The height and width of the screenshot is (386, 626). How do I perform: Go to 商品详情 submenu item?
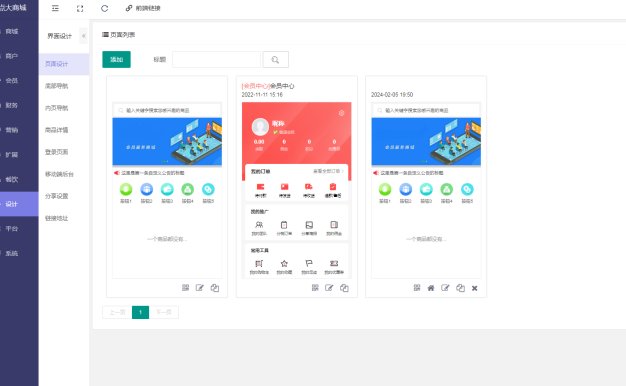56,130
